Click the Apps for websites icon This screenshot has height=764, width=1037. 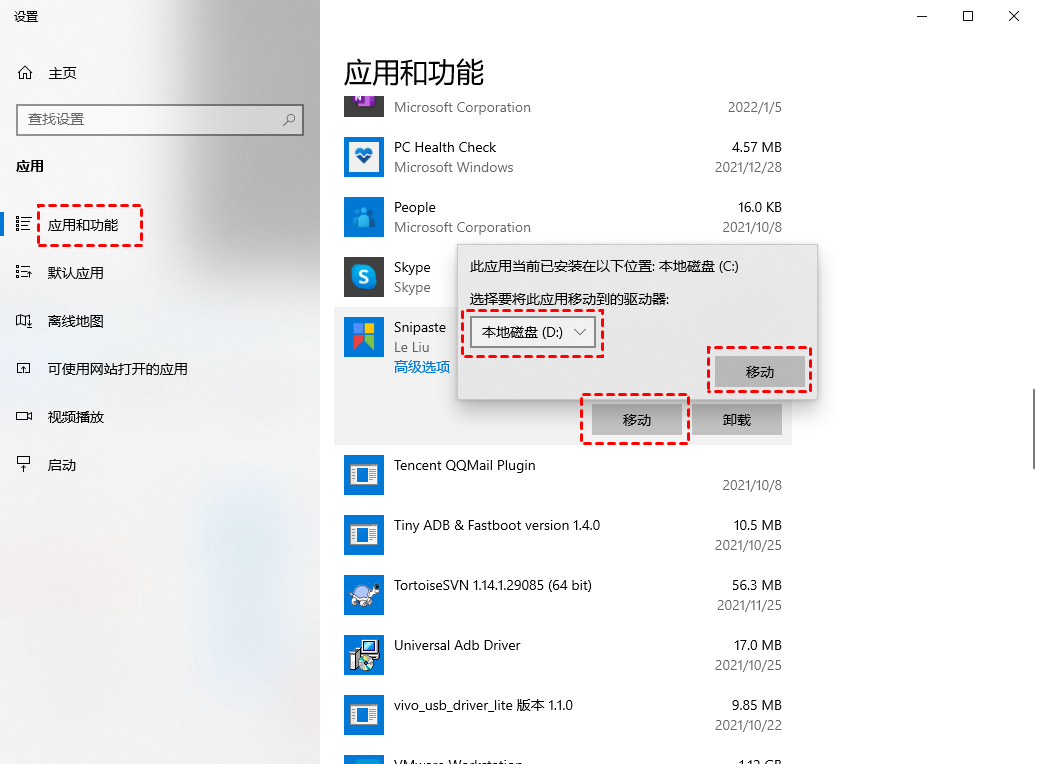(x=24, y=368)
